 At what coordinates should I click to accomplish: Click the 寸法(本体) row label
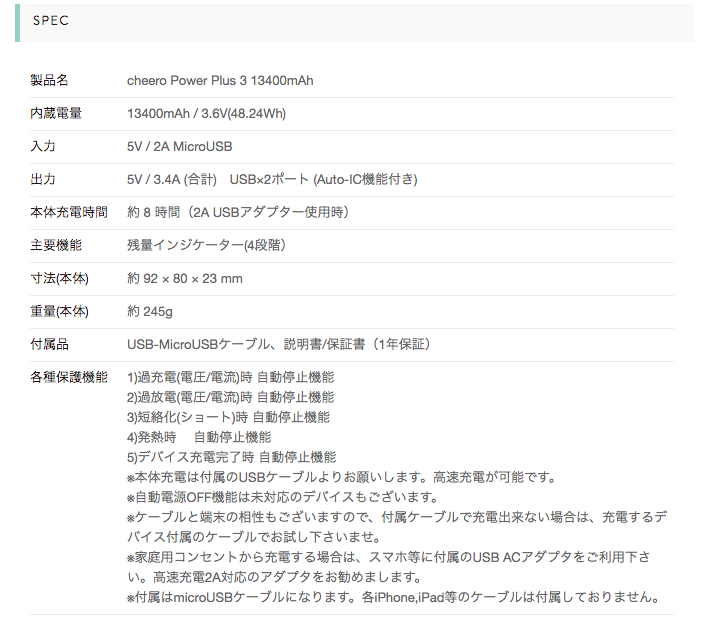coord(59,278)
